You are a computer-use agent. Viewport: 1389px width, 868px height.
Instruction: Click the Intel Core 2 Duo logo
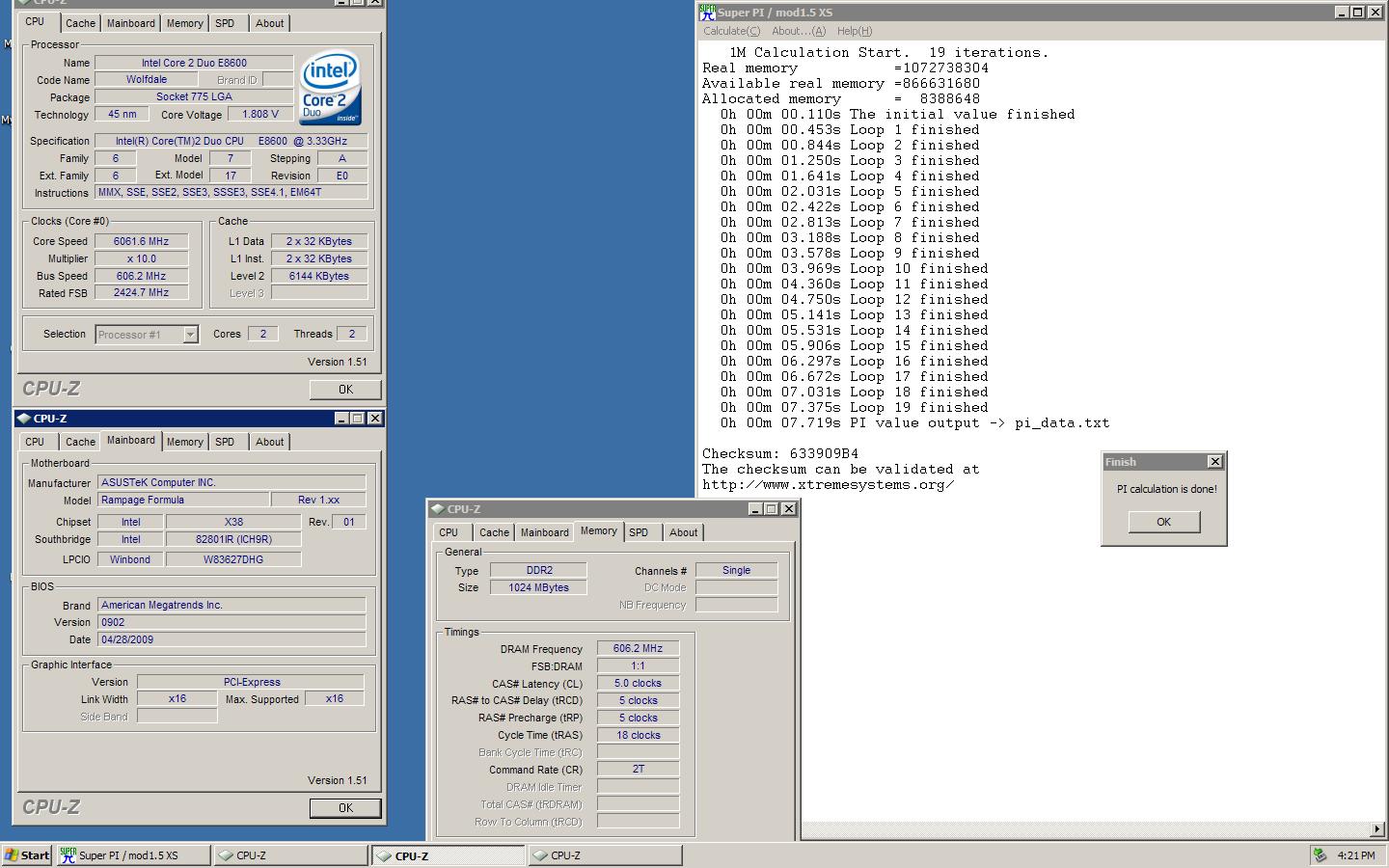coord(331,87)
